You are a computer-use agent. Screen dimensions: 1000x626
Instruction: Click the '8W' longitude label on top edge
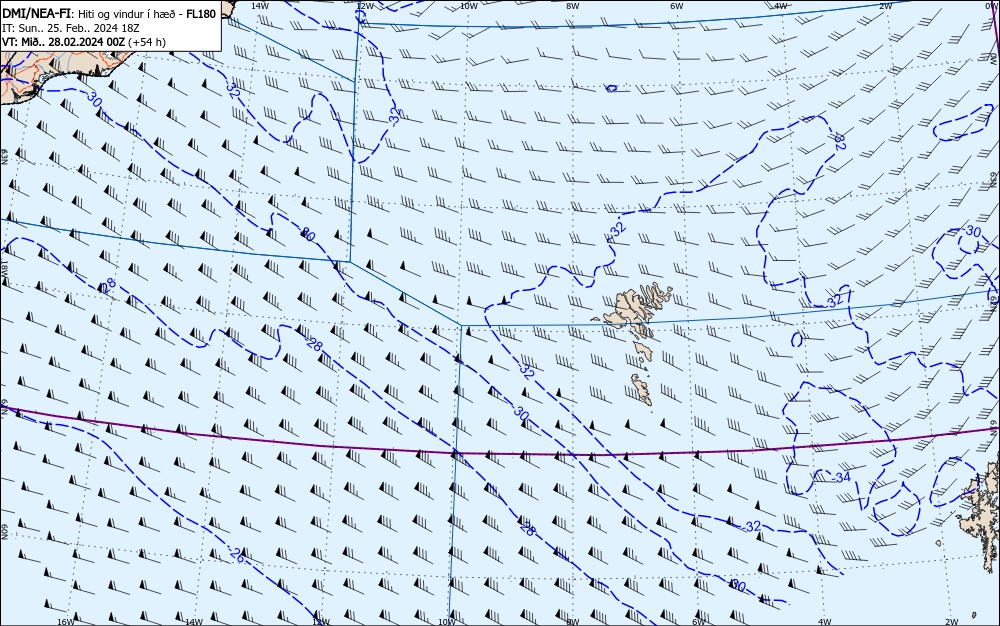tap(573, 5)
